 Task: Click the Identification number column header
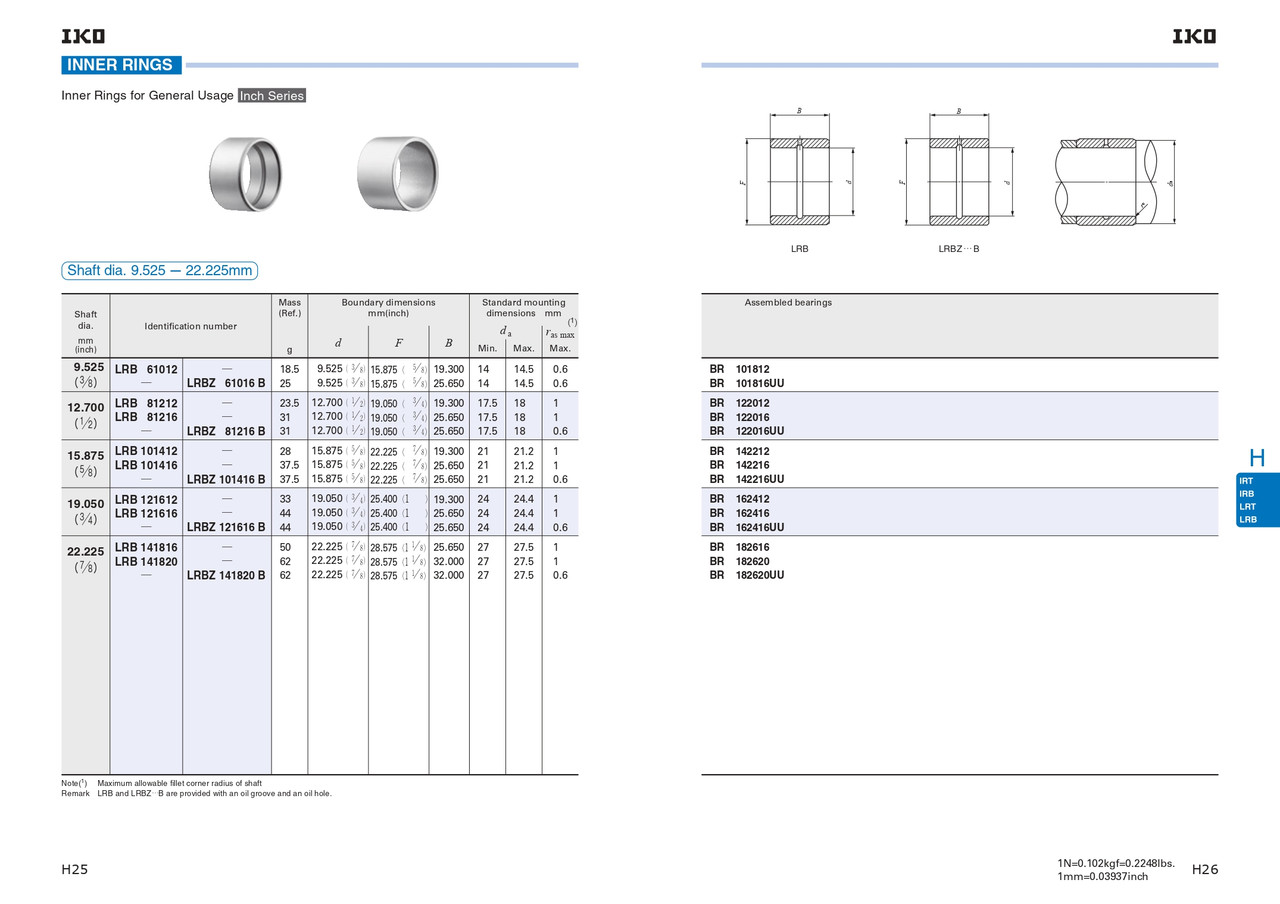(x=191, y=326)
